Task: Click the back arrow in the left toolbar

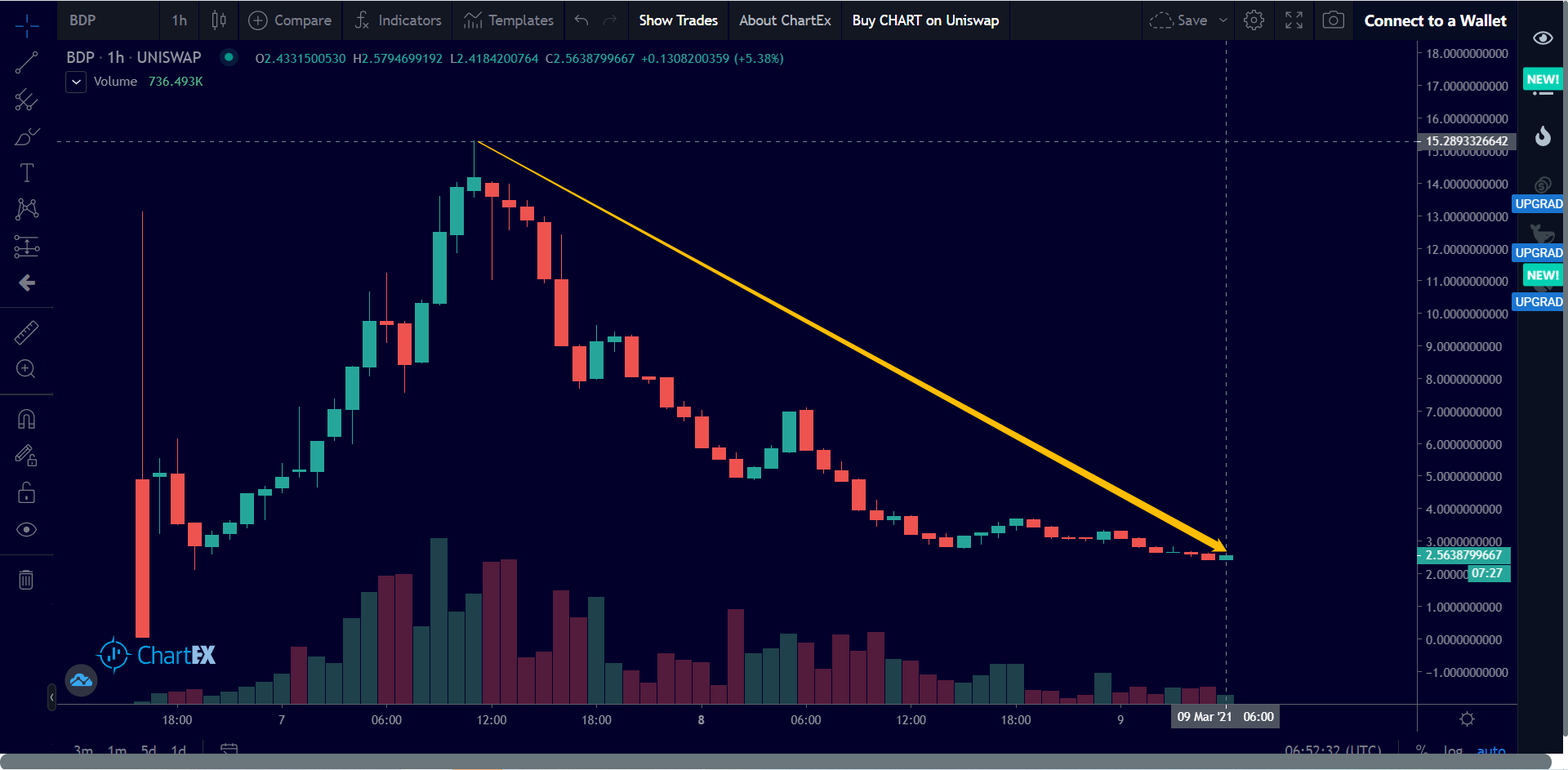Action: tap(27, 283)
